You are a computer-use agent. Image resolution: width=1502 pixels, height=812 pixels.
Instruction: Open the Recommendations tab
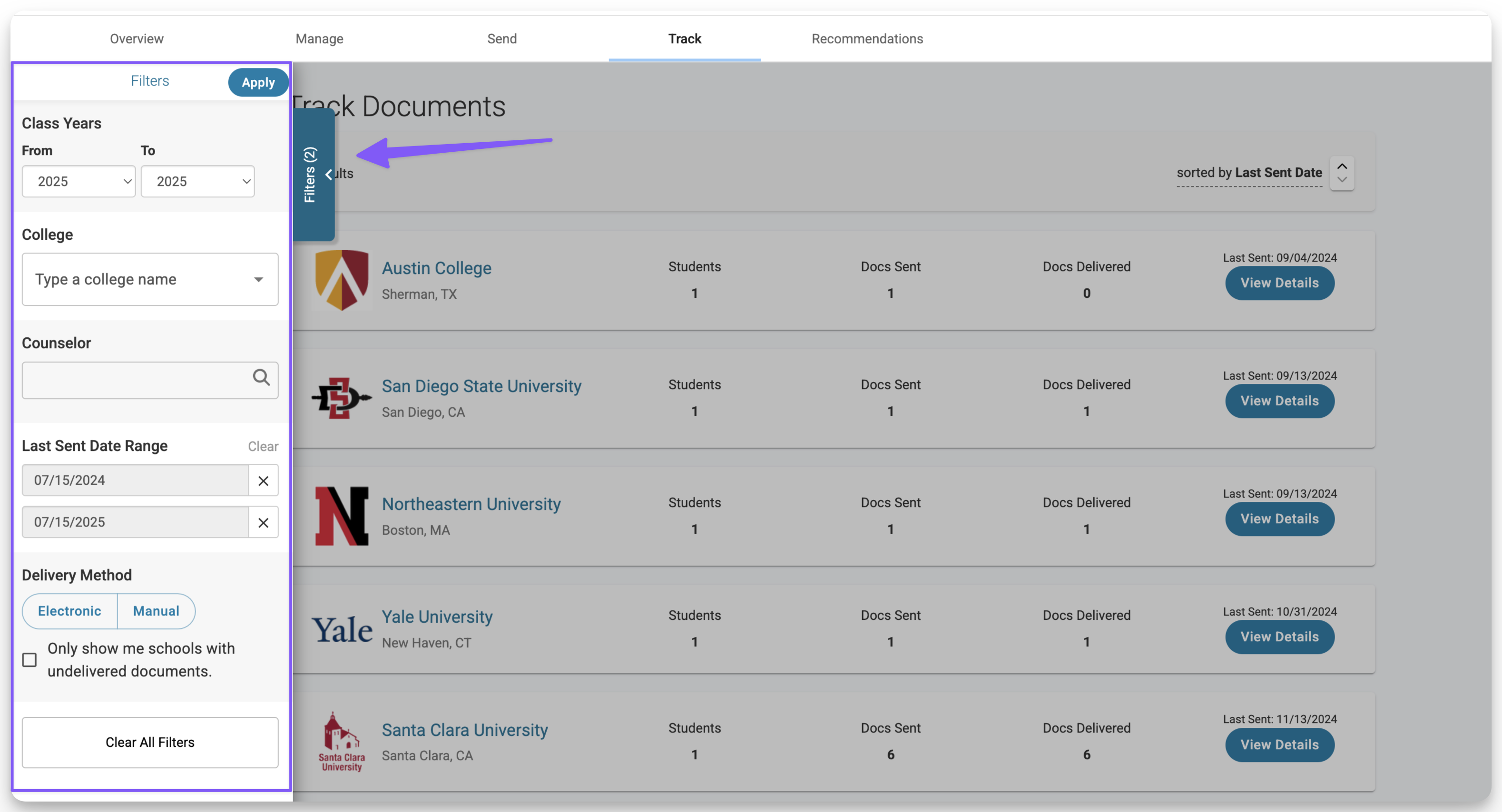(867, 39)
